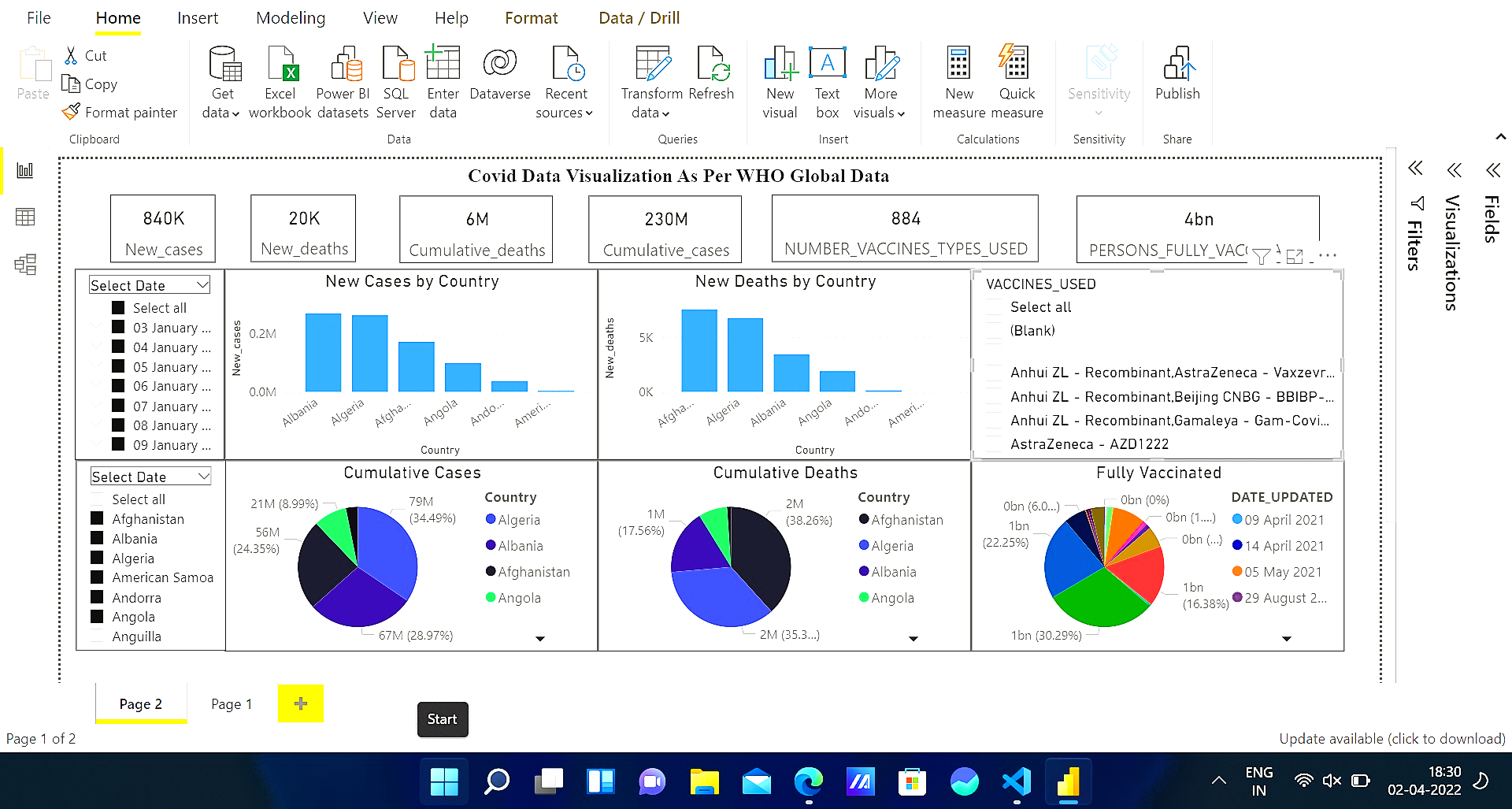Click Update available download link

(x=1392, y=739)
